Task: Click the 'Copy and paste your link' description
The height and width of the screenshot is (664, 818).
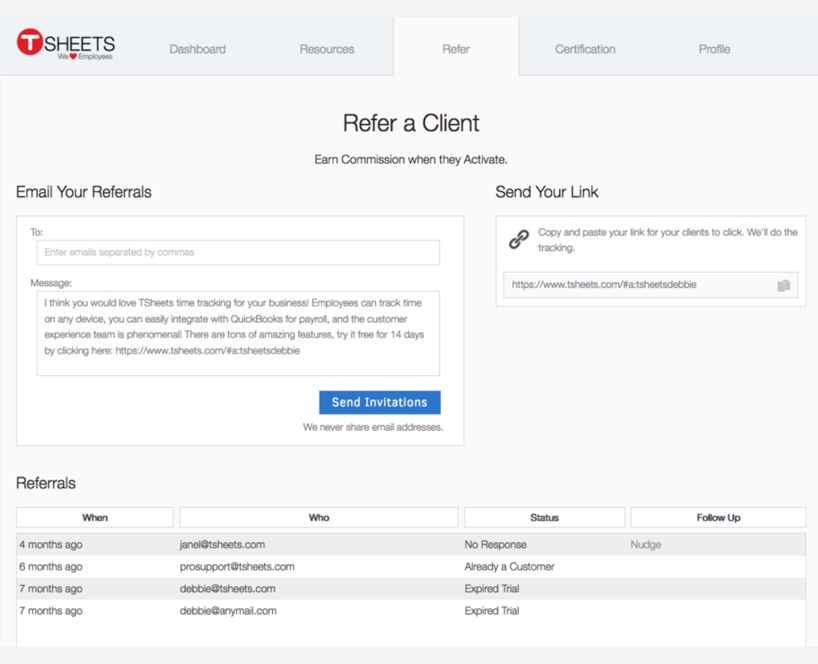Action: [668, 240]
